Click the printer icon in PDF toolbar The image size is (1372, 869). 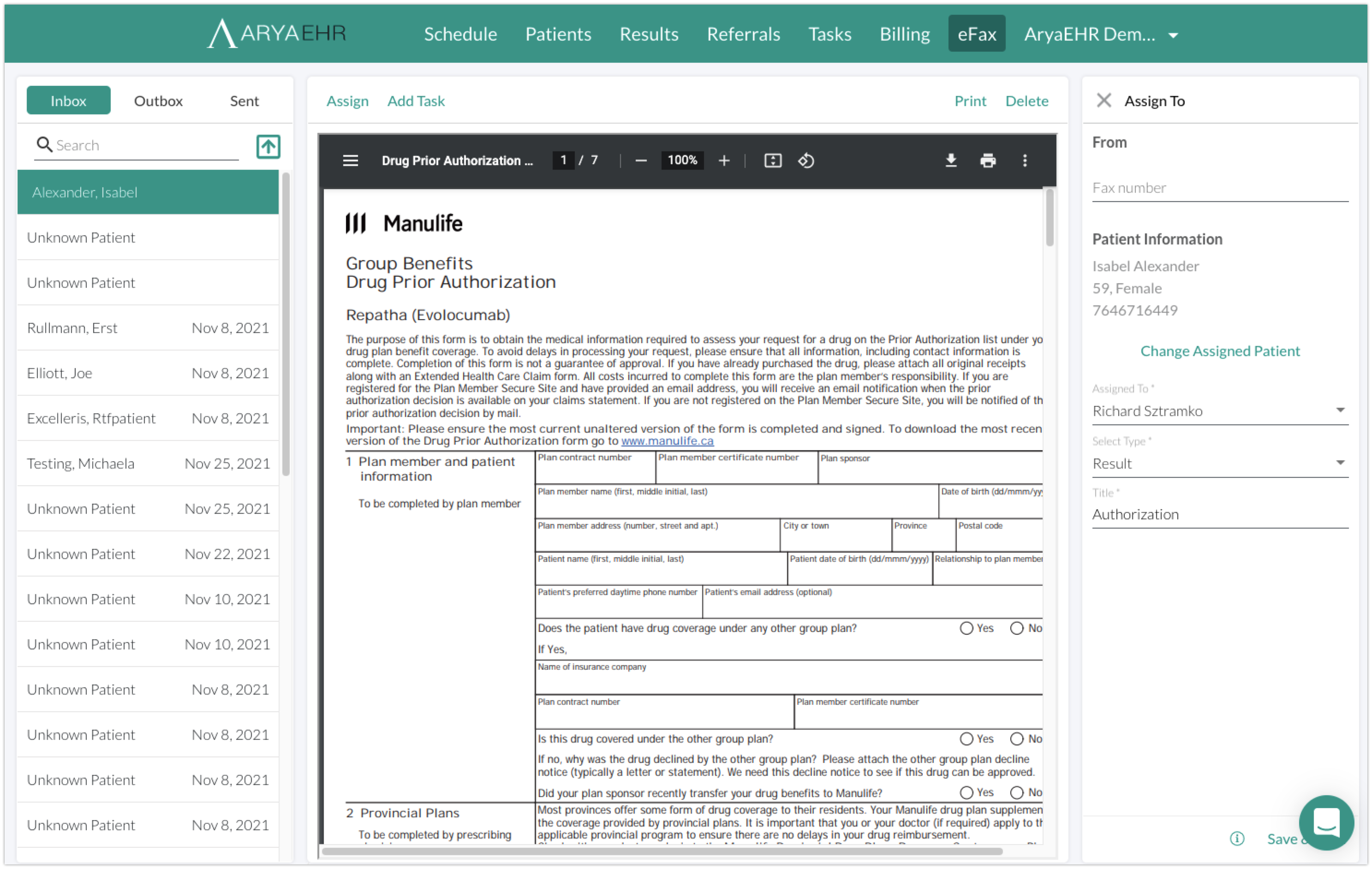click(987, 161)
